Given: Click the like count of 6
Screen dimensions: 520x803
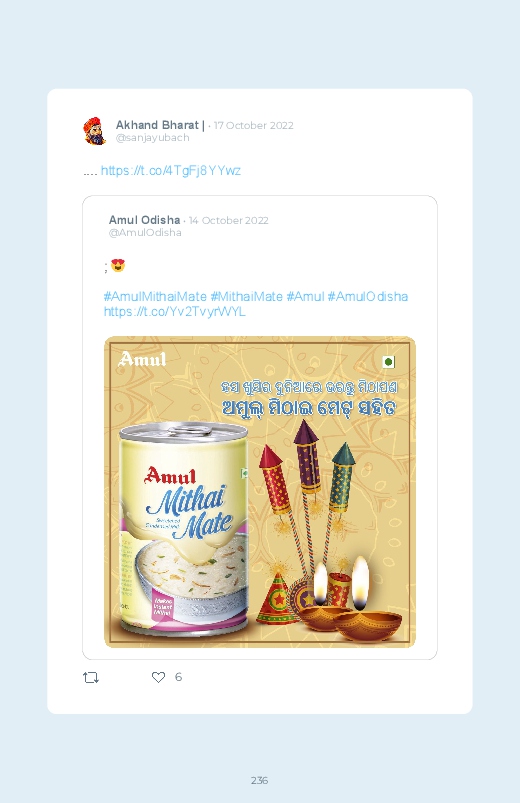Looking at the screenshot, I should [178, 677].
